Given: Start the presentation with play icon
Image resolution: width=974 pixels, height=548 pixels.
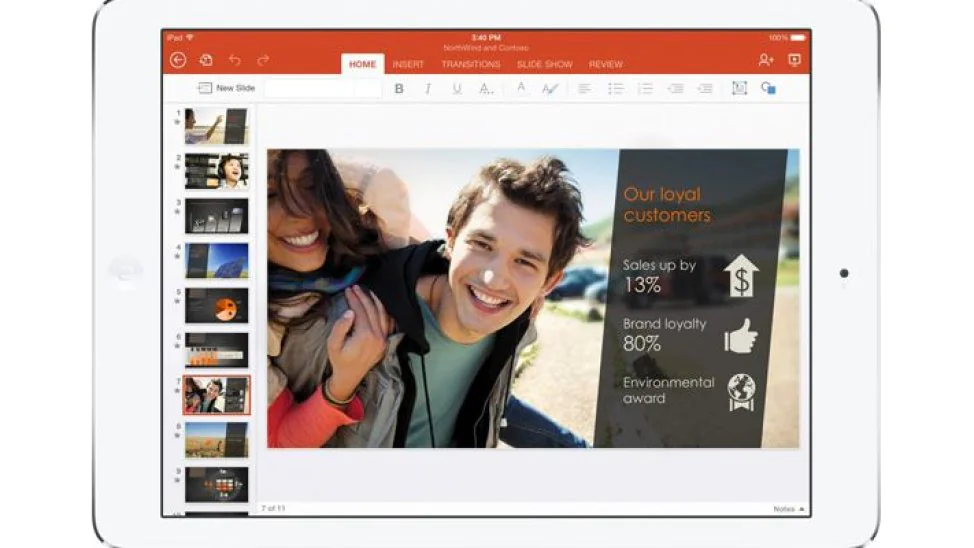Looking at the screenshot, I should click(794, 60).
